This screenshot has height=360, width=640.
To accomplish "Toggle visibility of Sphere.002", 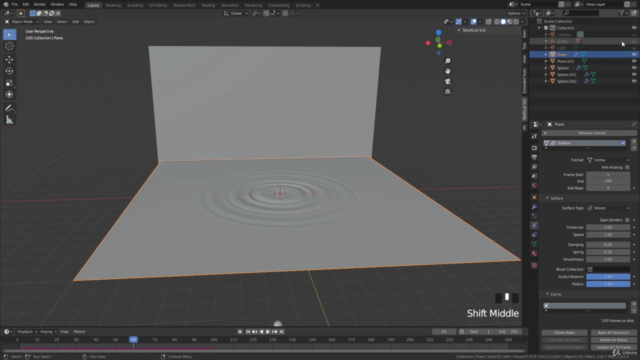I will [634, 81].
